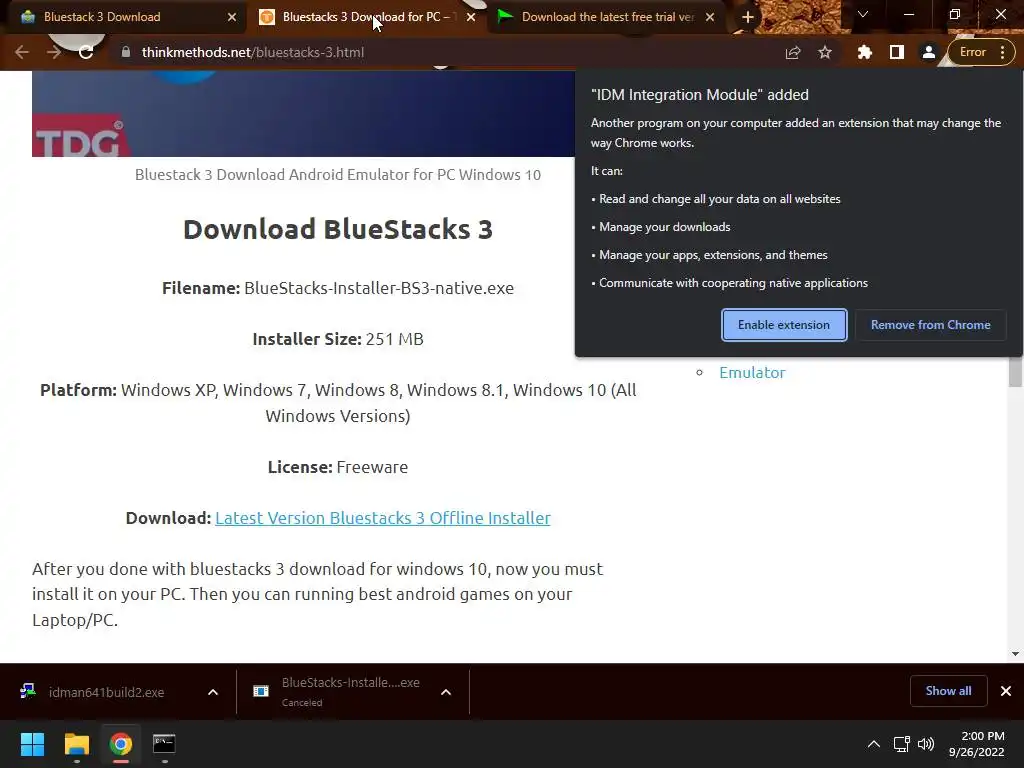
Task: Share this page via the share icon
Action: tap(793, 52)
